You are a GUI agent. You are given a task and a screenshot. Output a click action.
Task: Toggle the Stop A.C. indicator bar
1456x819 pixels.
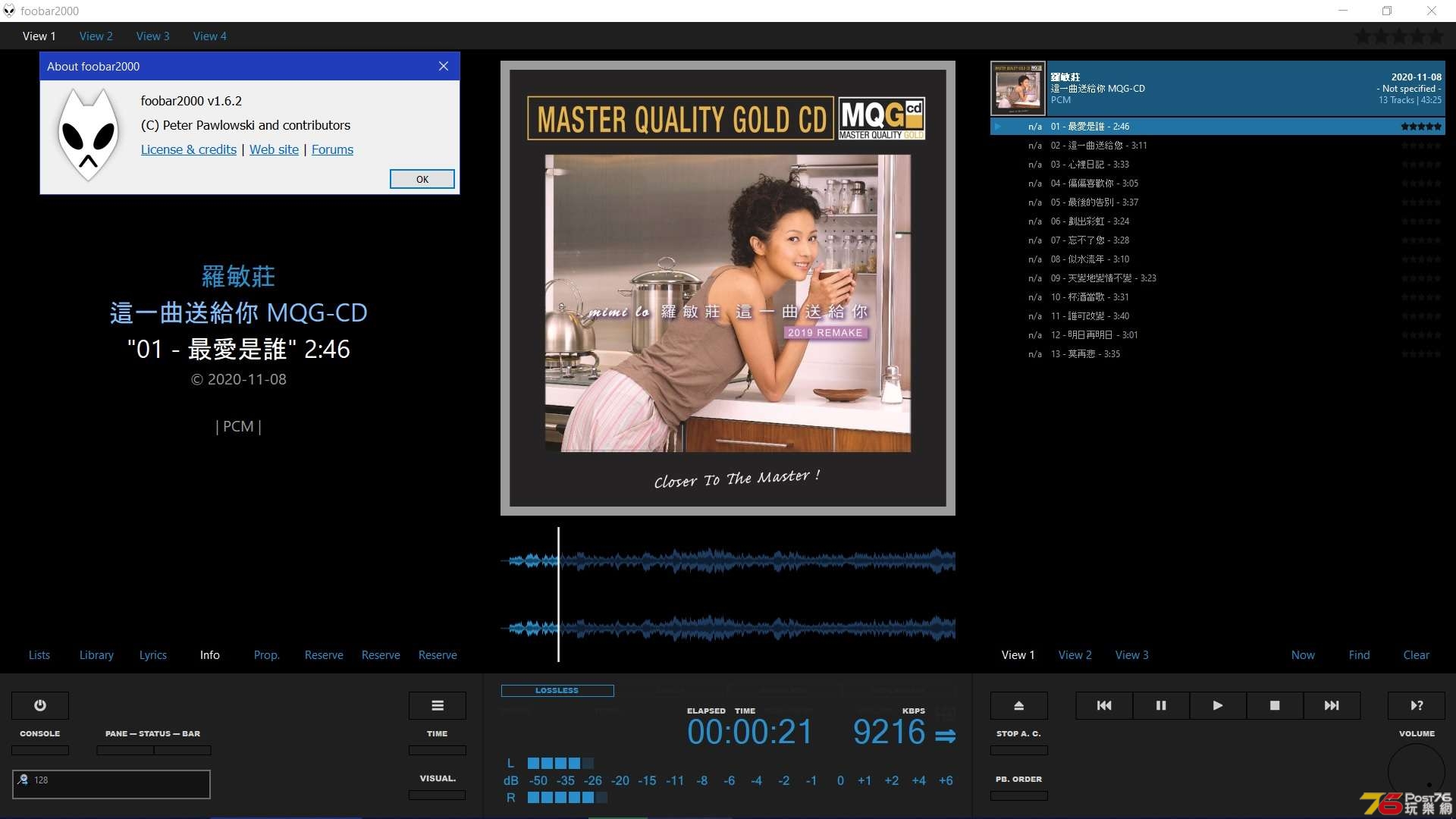click(x=1019, y=750)
